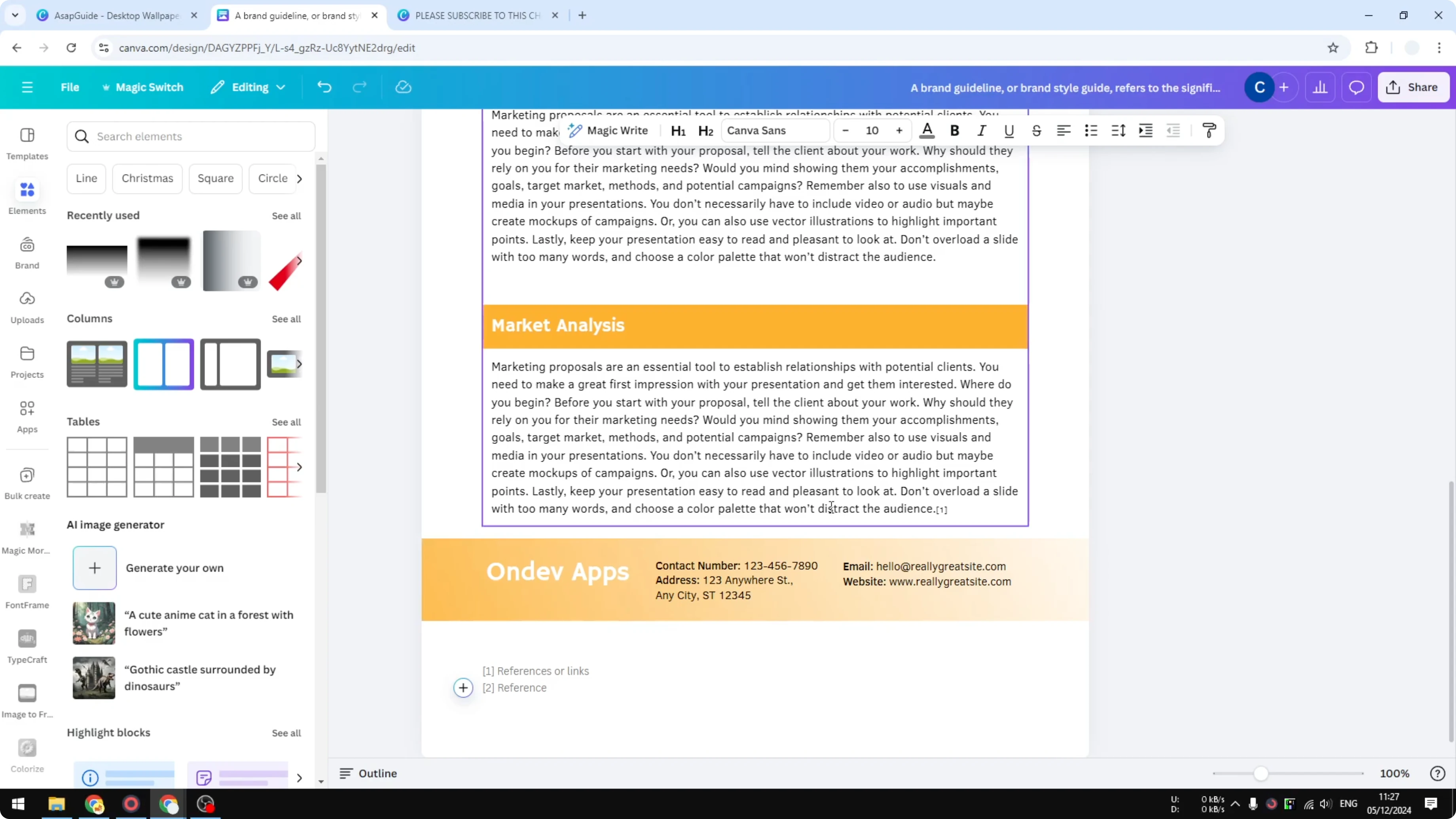Click Share to share the design

[1413, 87]
